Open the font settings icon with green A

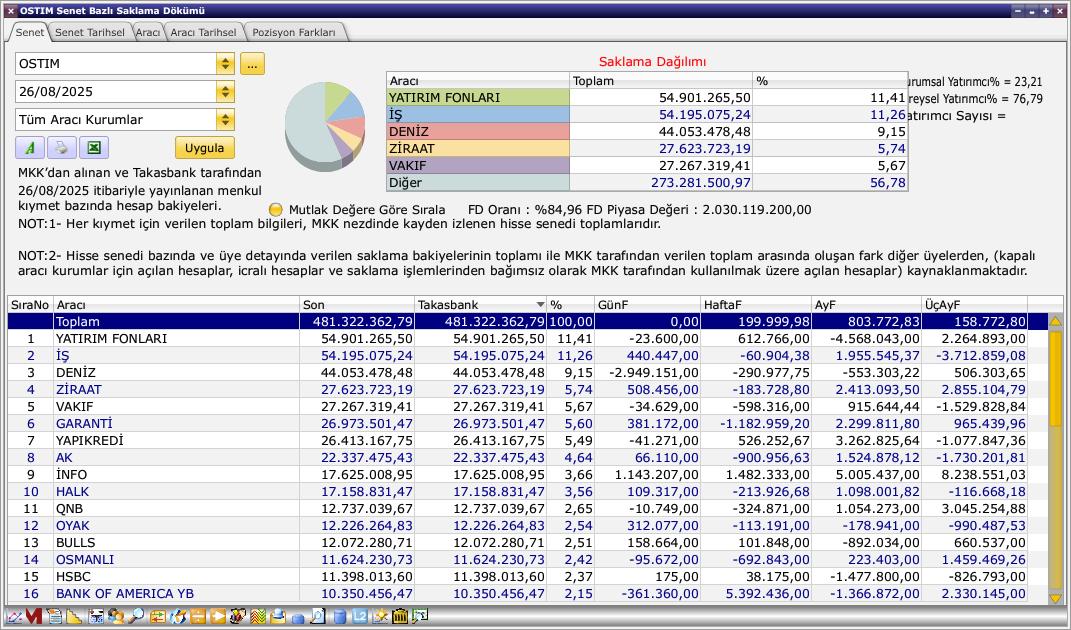29,148
